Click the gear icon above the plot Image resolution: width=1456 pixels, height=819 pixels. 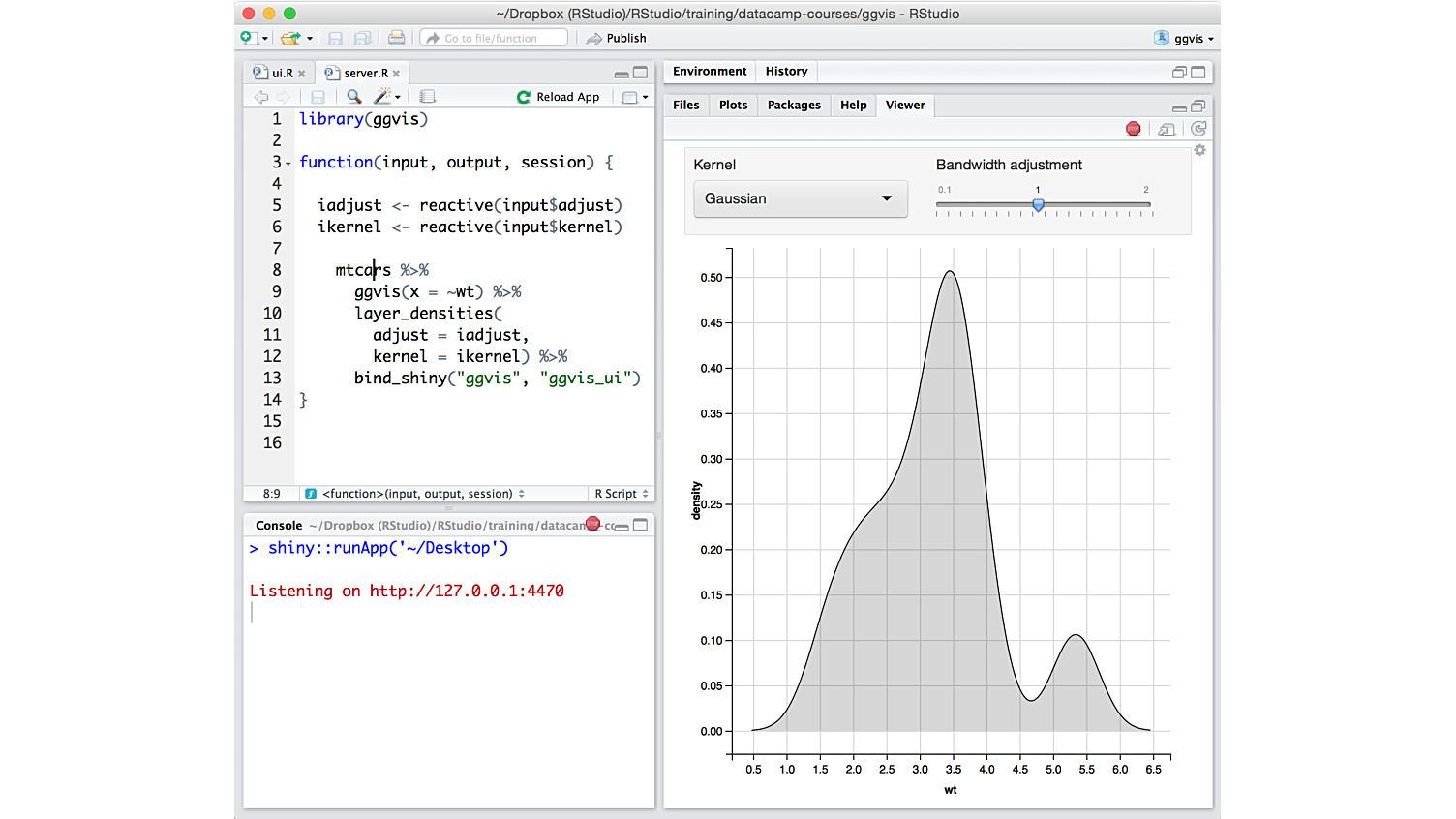click(1199, 150)
